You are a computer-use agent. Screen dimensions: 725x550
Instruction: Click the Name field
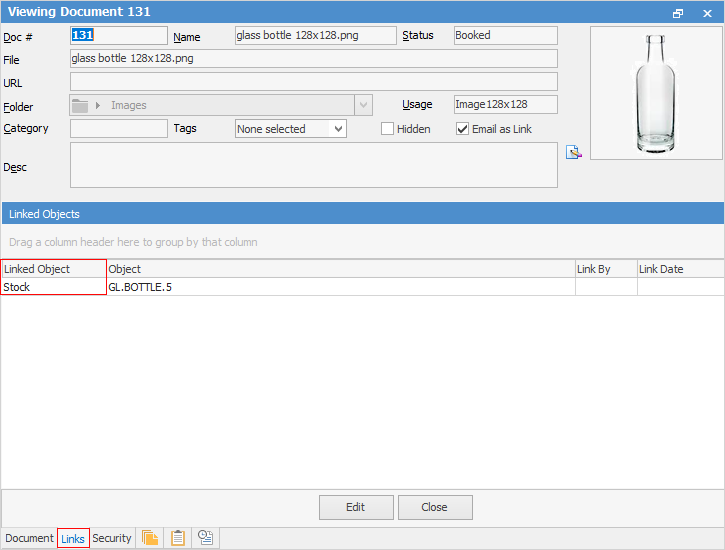point(316,36)
